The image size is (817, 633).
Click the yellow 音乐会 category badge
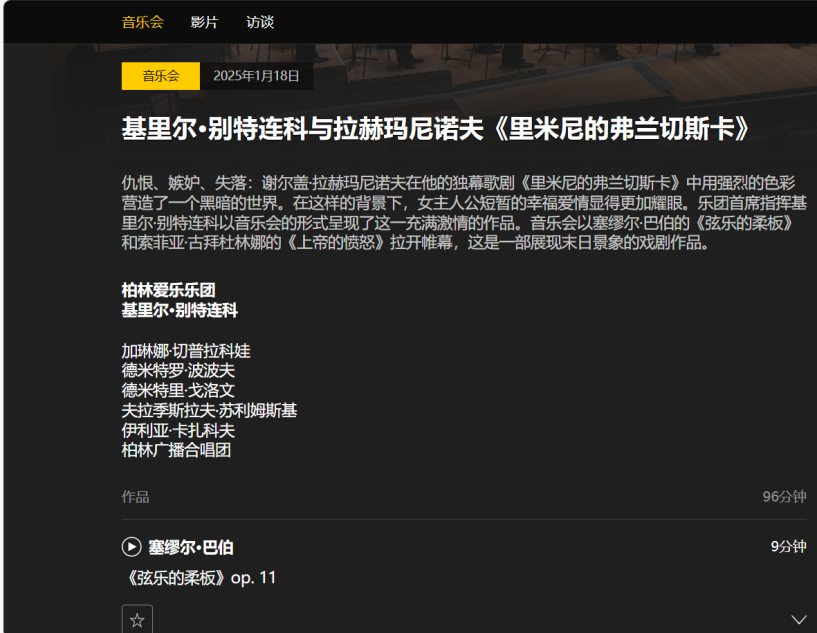click(161, 76)
